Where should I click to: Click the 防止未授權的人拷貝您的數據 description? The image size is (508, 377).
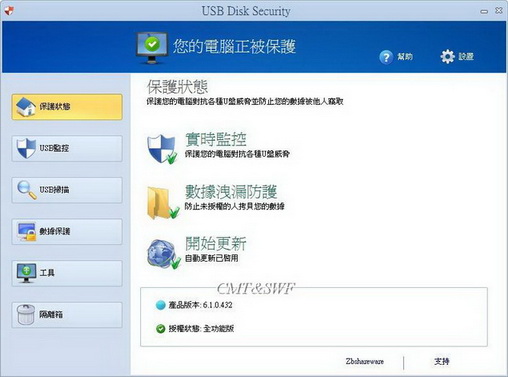235,206
